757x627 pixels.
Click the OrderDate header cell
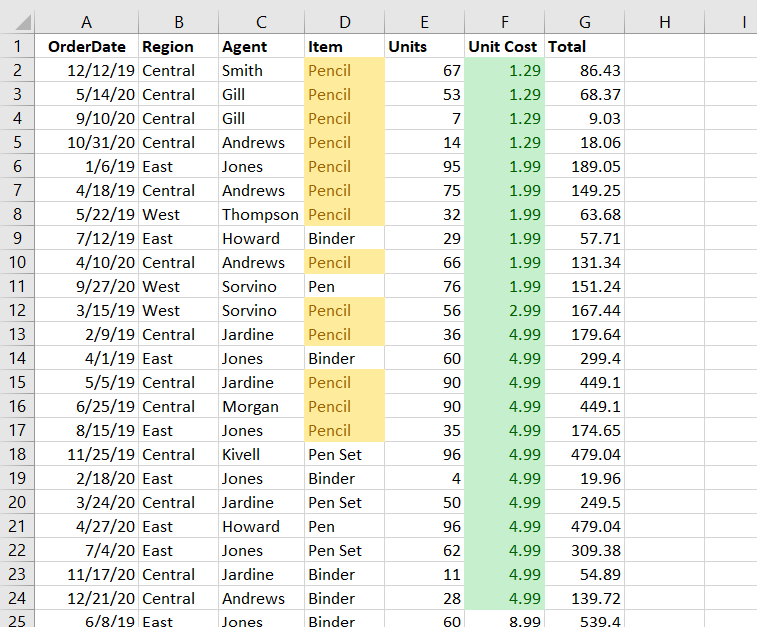[86, 46]
